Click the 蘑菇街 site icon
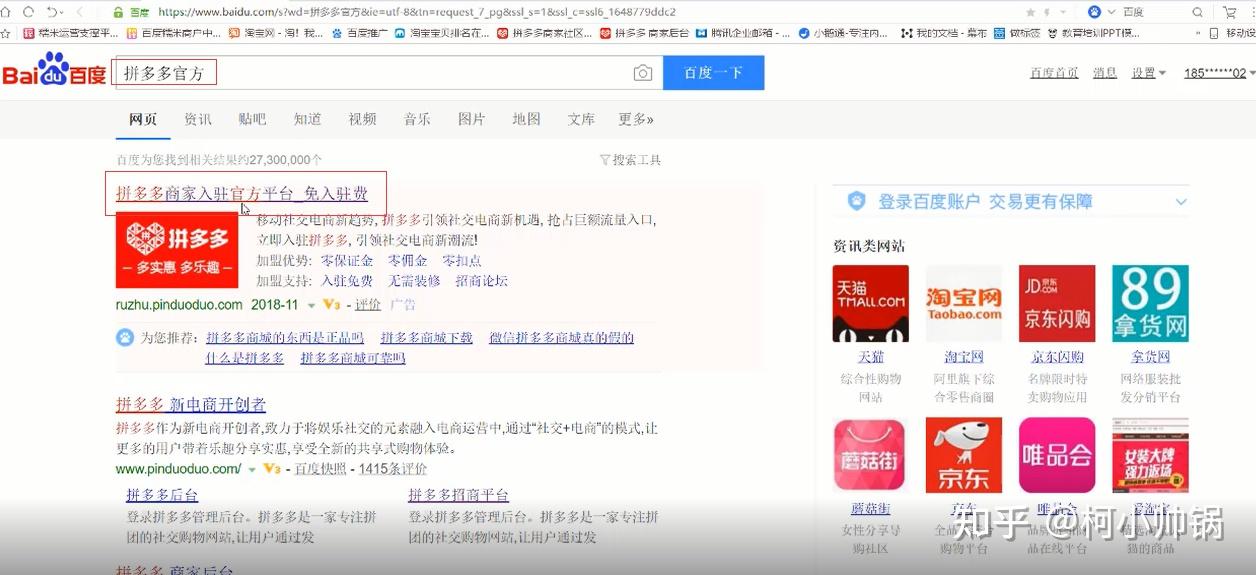The image size is (1256, 575). (x=870, y=456)
